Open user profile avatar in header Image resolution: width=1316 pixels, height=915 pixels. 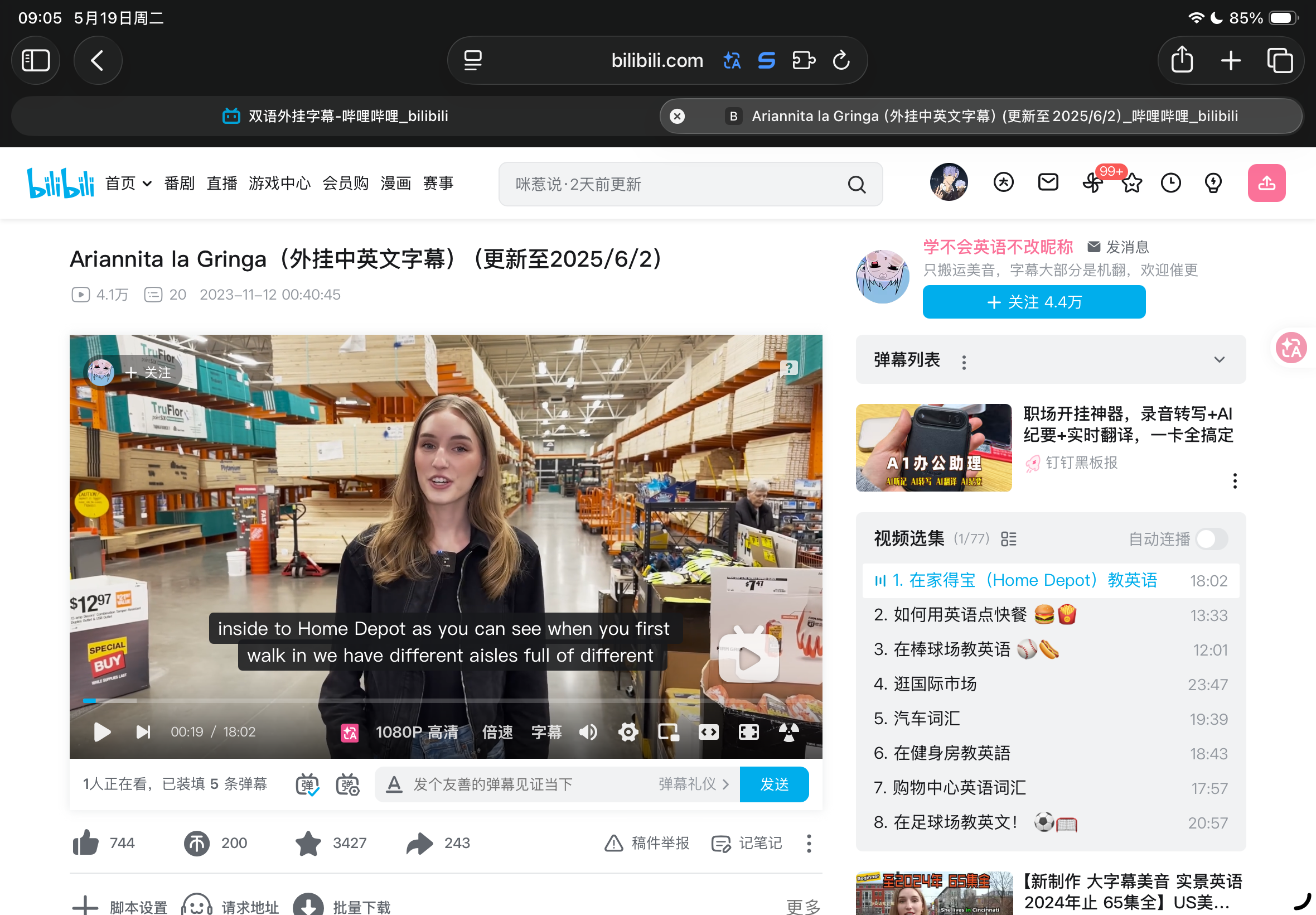tap(949, 182)
